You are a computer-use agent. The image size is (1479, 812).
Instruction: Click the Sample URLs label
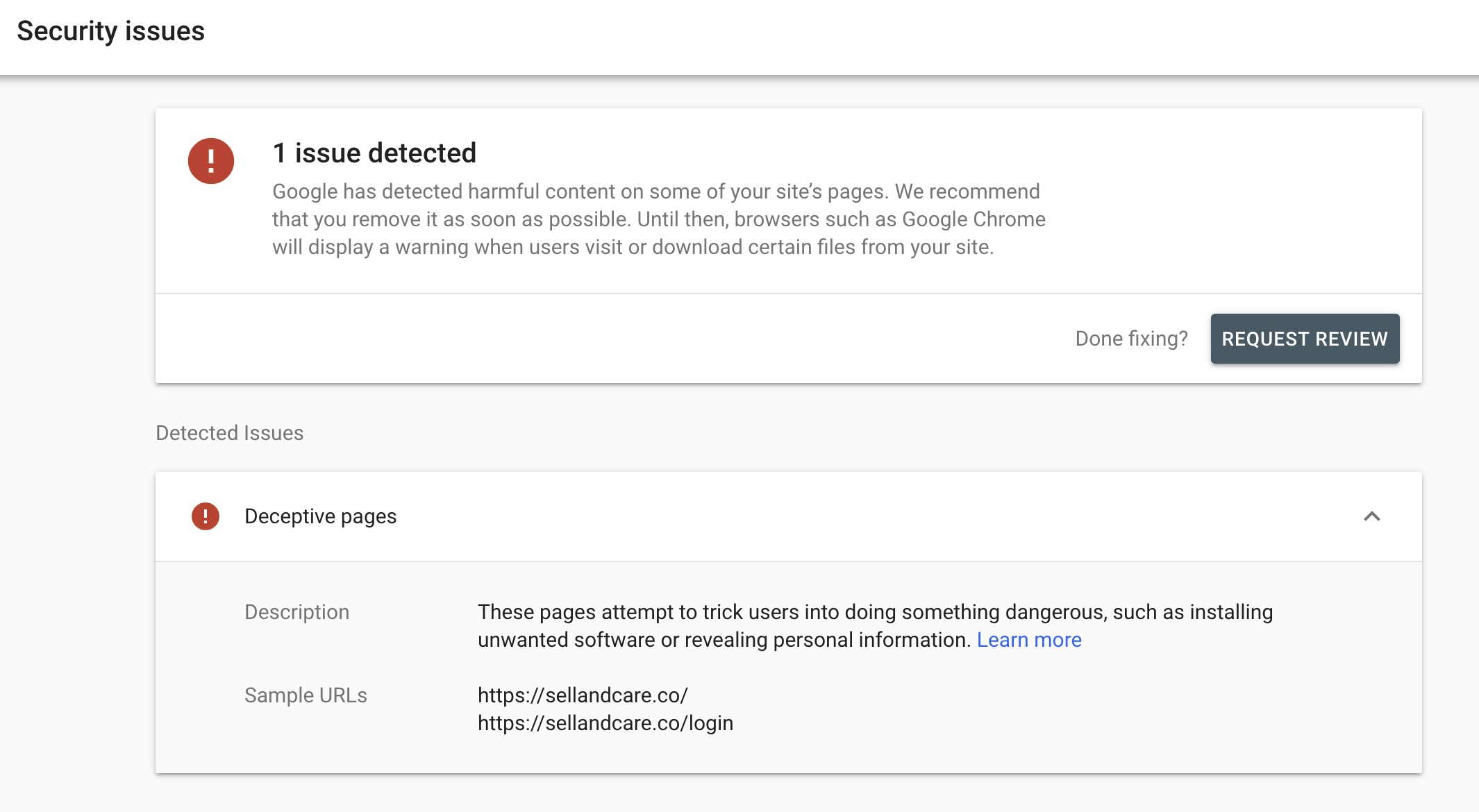click(x=306, y=695)
